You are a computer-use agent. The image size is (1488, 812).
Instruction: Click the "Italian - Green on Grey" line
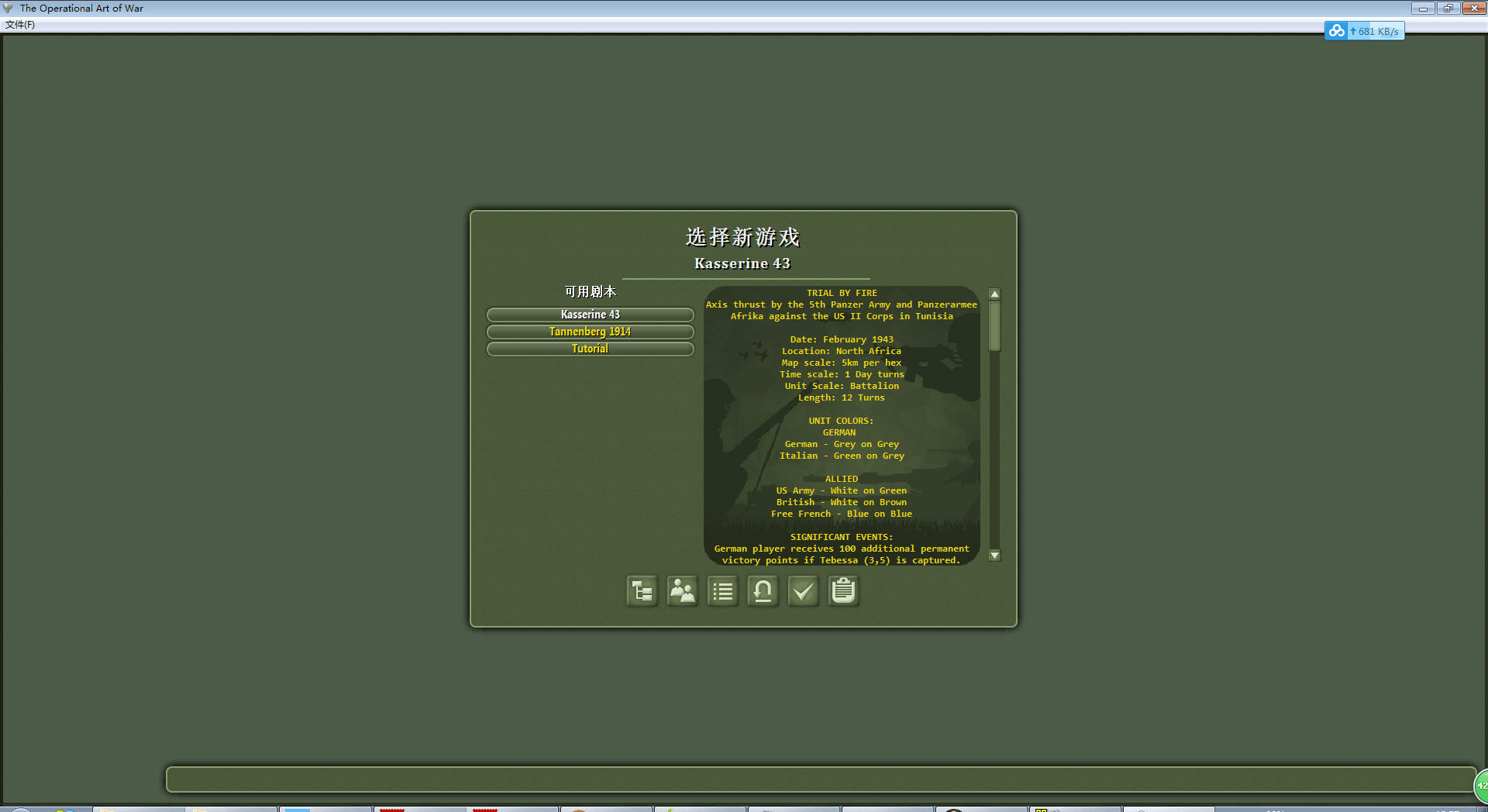click(x=842, y=456)
